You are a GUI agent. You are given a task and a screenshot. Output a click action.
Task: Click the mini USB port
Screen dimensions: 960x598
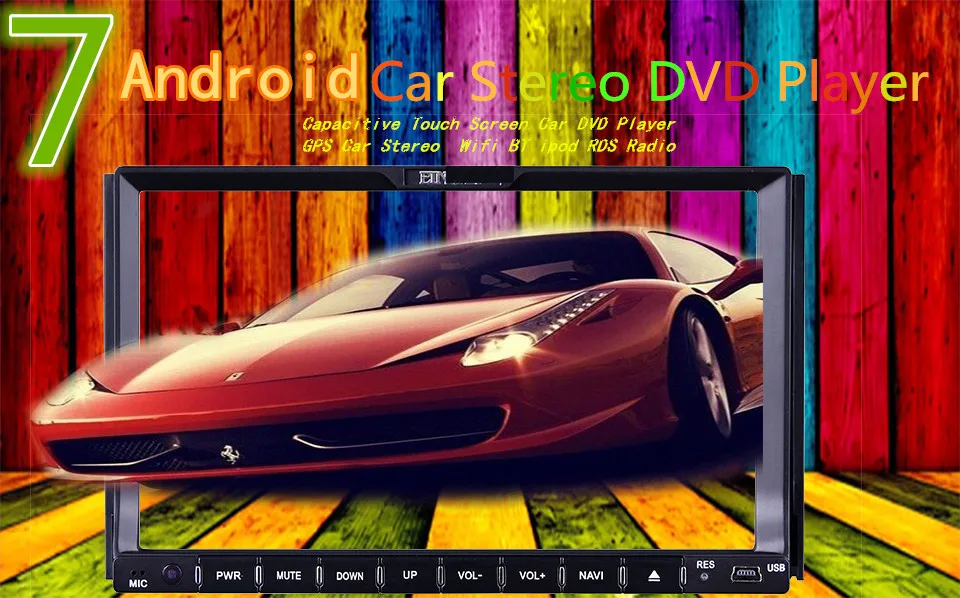coord(746,574)
